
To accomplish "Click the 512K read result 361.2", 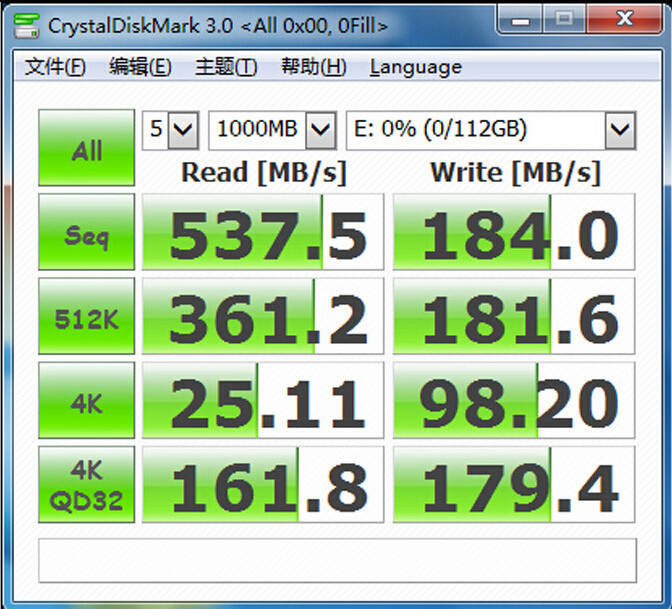I will (x=263, y=316).
